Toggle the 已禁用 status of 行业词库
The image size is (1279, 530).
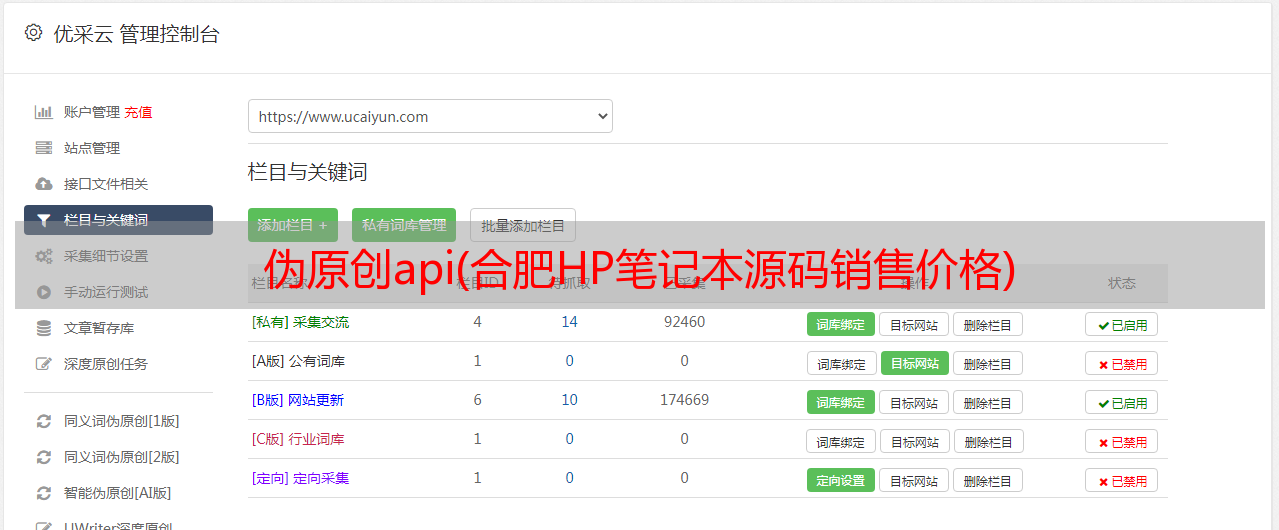pyautogui.click(x=1122, y=441)
